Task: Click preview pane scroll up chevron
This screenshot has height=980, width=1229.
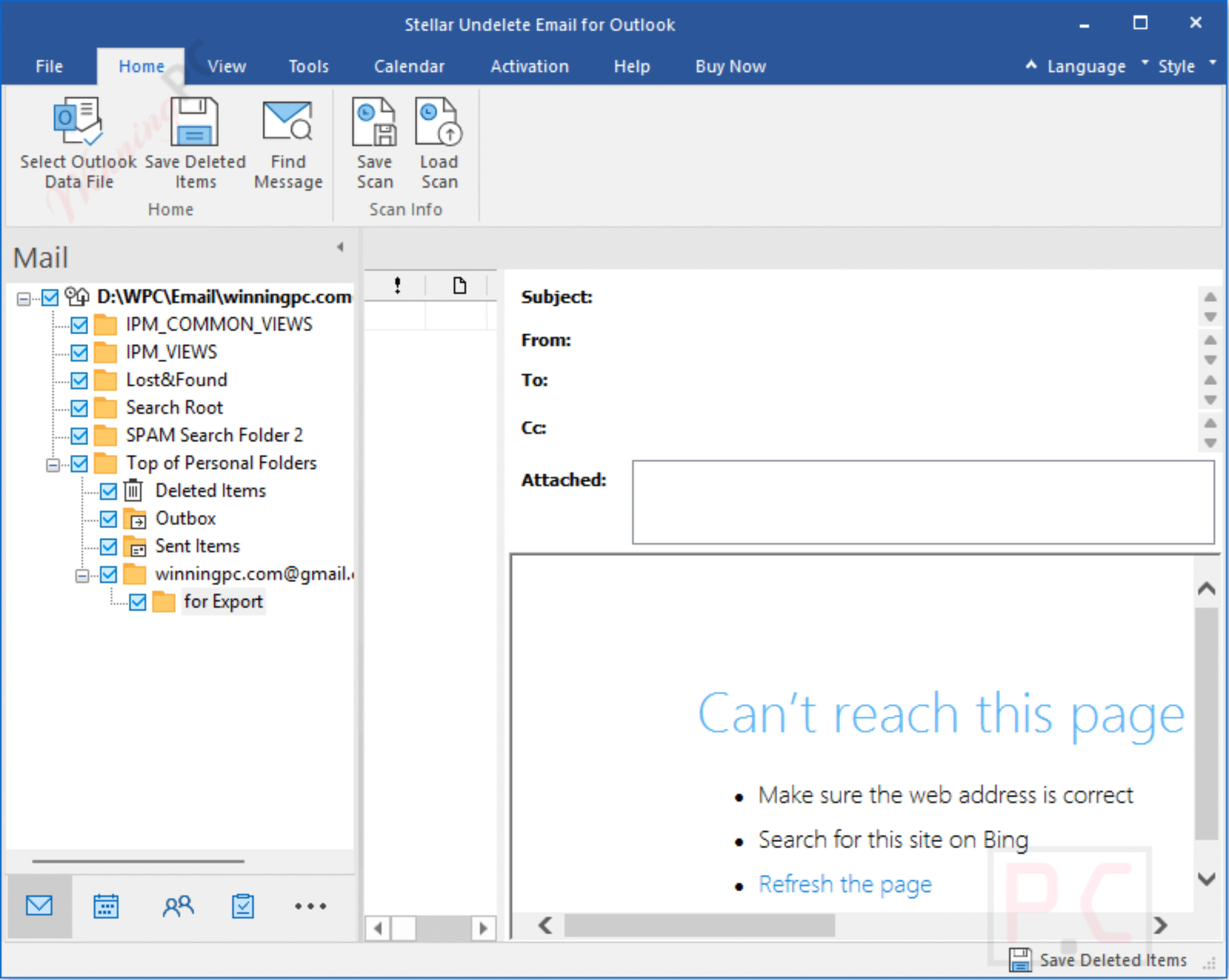Action: point(1206,589)
